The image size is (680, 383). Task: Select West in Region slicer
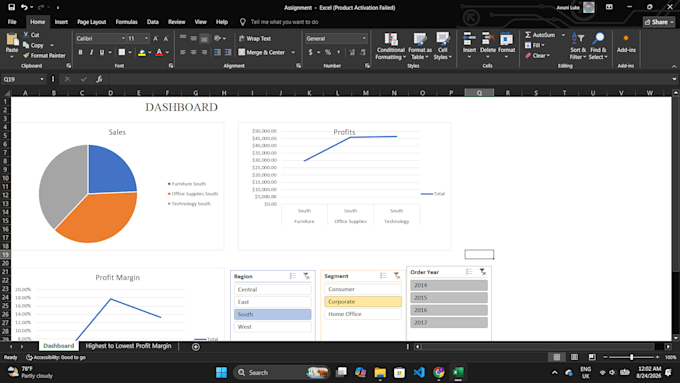pos(272,327)
